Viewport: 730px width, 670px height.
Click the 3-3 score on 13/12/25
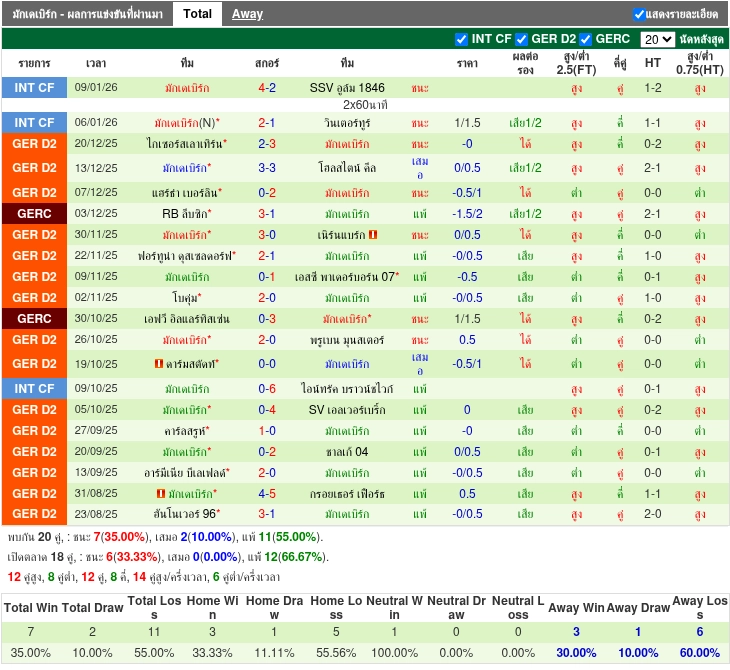click(x=267, y=168)
